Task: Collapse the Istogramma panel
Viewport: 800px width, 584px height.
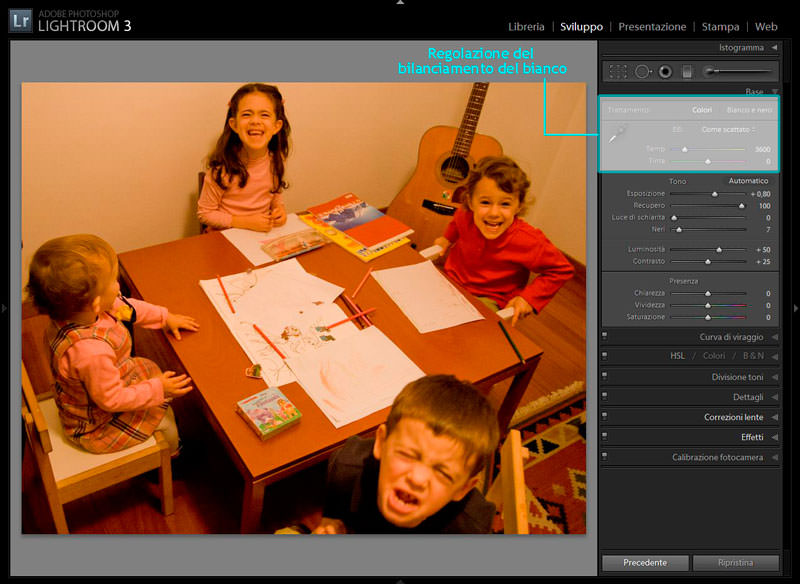Action: (x=774, y=47)
